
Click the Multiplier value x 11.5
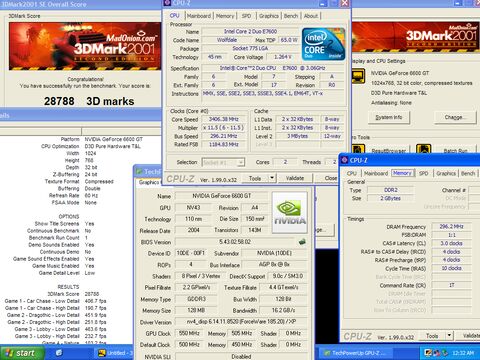point(224,128)
